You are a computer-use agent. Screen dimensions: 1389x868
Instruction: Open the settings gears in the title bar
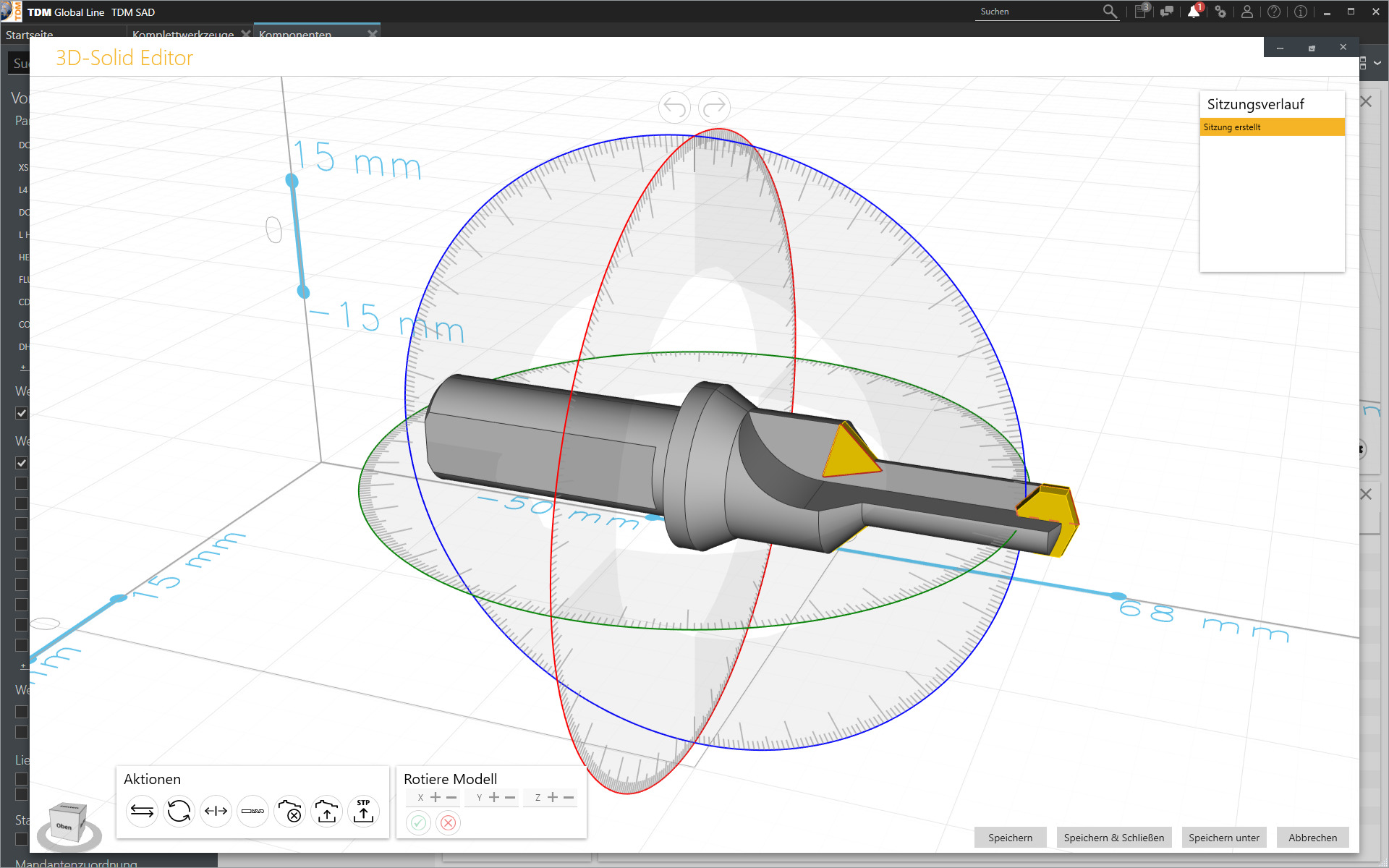(x=1221, y=12)
